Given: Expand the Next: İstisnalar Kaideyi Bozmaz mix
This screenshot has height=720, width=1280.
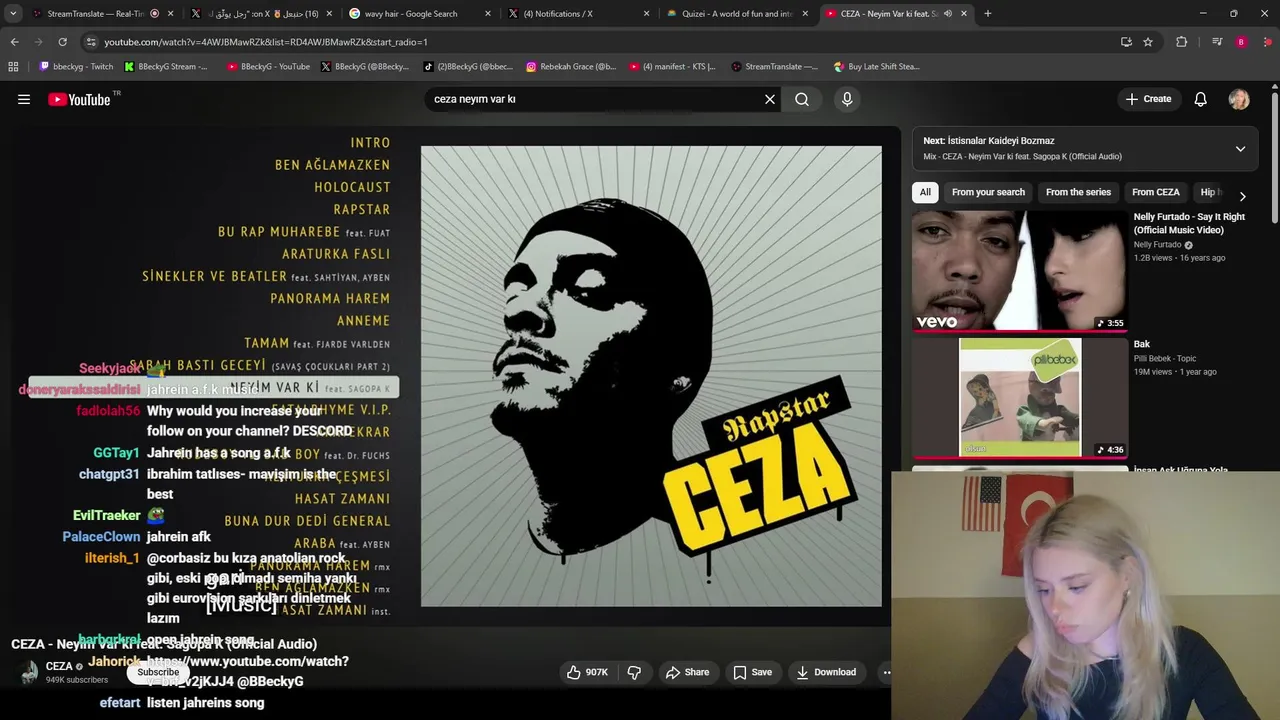Looking at the screenshot, I should tap(1240, 148).
